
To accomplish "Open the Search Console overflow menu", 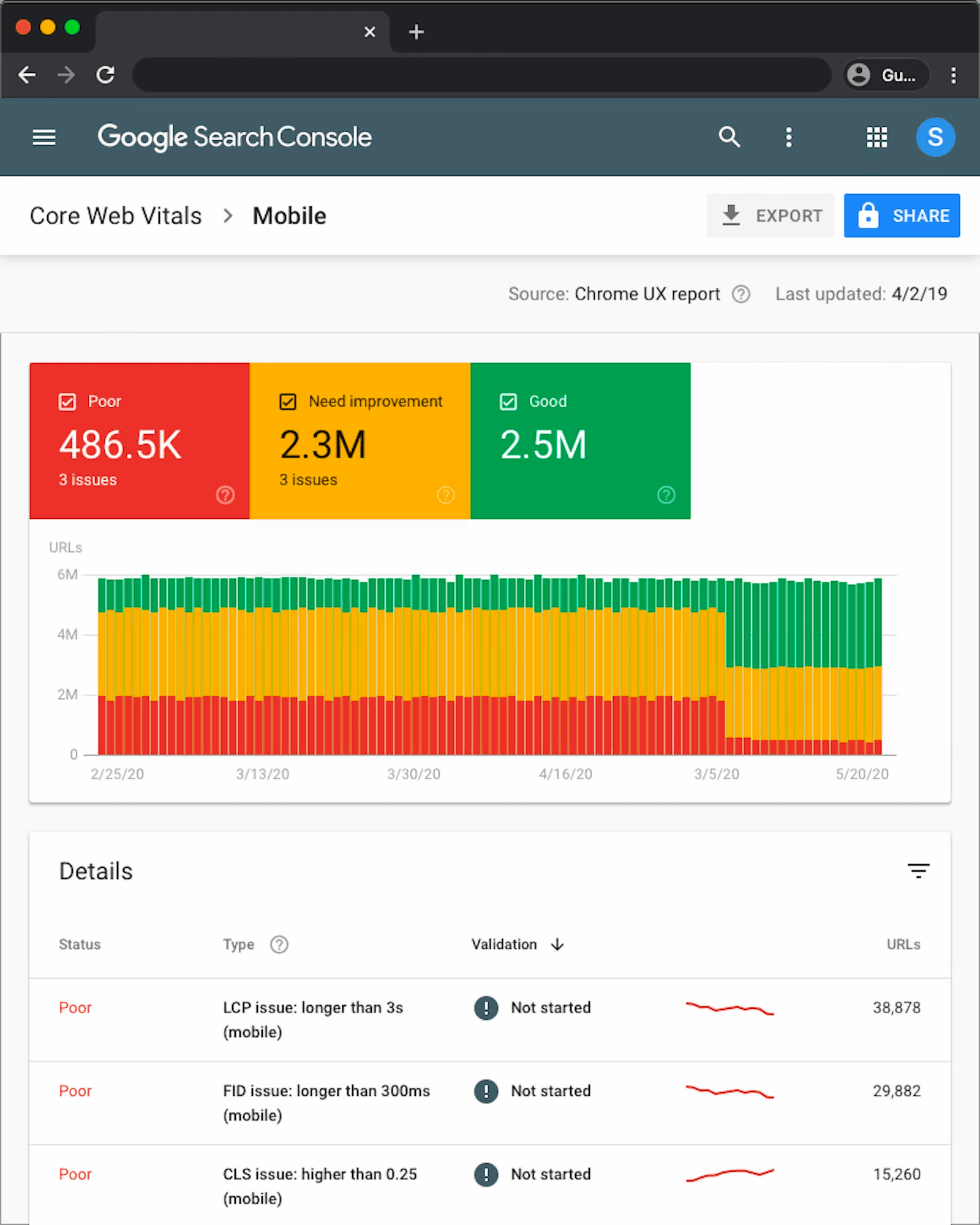I will tap(789, 137).
